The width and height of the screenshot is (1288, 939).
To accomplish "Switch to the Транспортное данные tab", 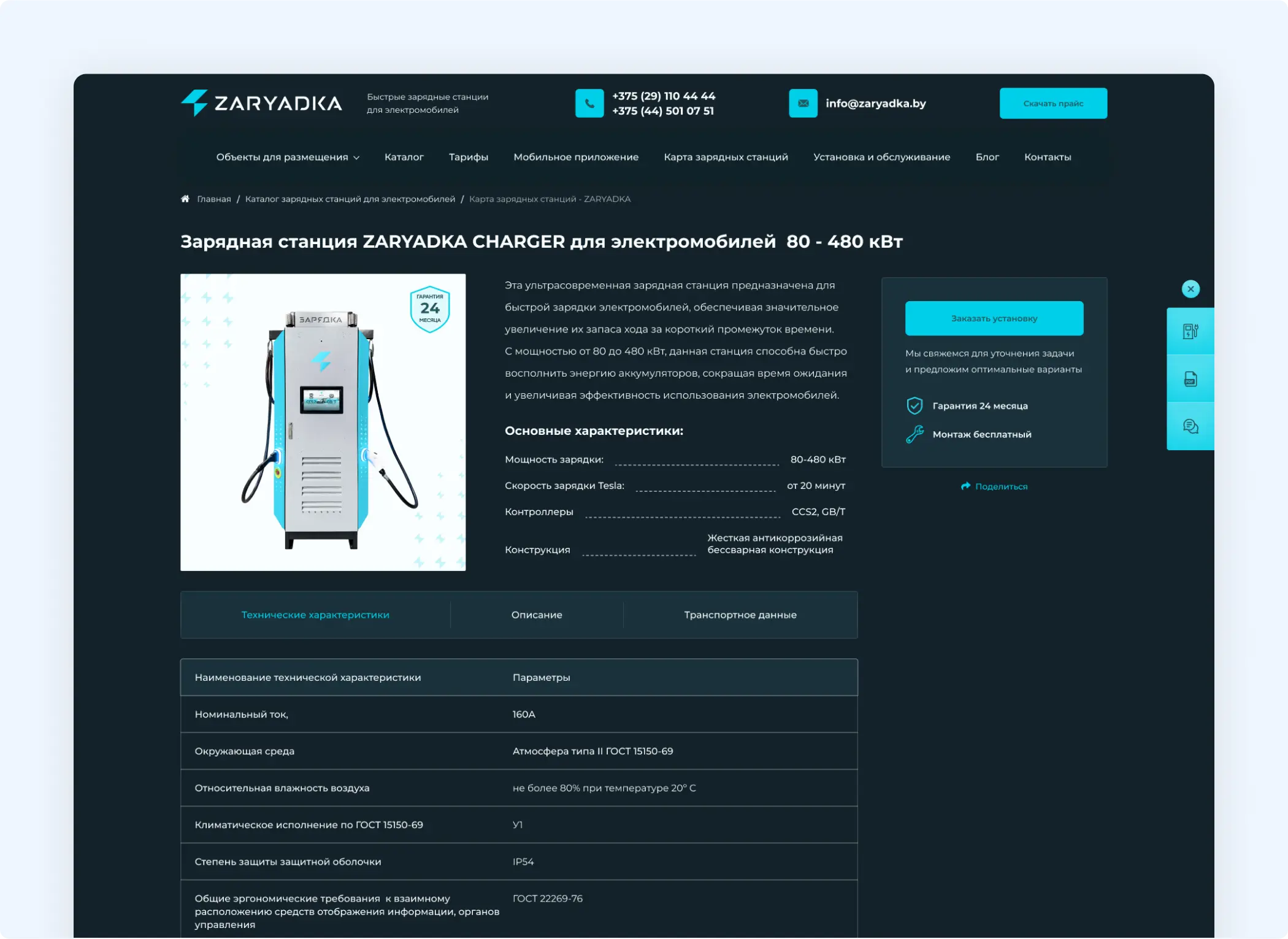I will pyautogui.click(x=740, y=615).
